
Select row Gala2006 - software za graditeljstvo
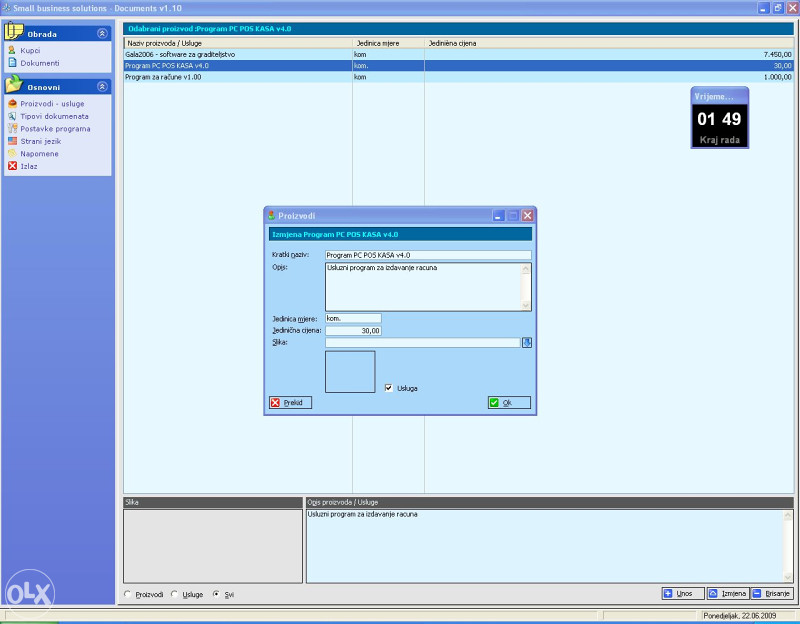click(458, 54)
